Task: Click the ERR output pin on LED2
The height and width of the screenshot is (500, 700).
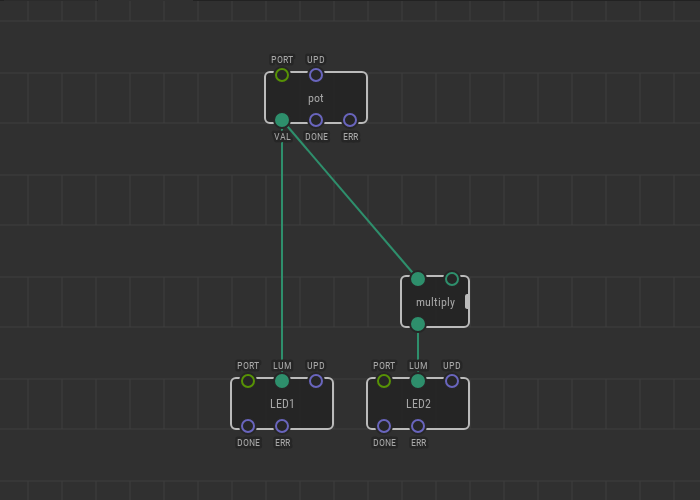Action: (x=418, y=426)
